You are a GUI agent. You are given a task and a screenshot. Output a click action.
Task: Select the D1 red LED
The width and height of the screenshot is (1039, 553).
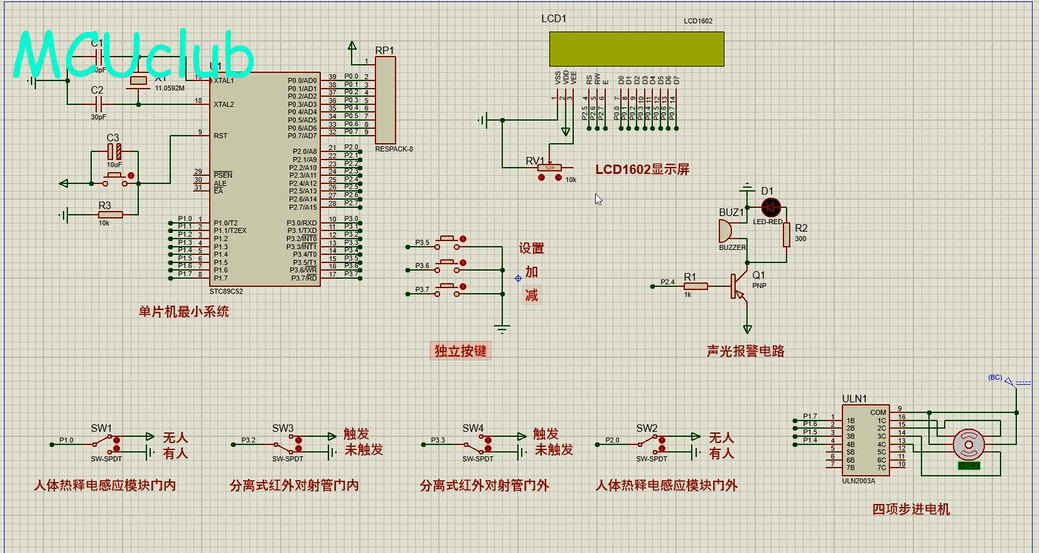pos(770,206)
